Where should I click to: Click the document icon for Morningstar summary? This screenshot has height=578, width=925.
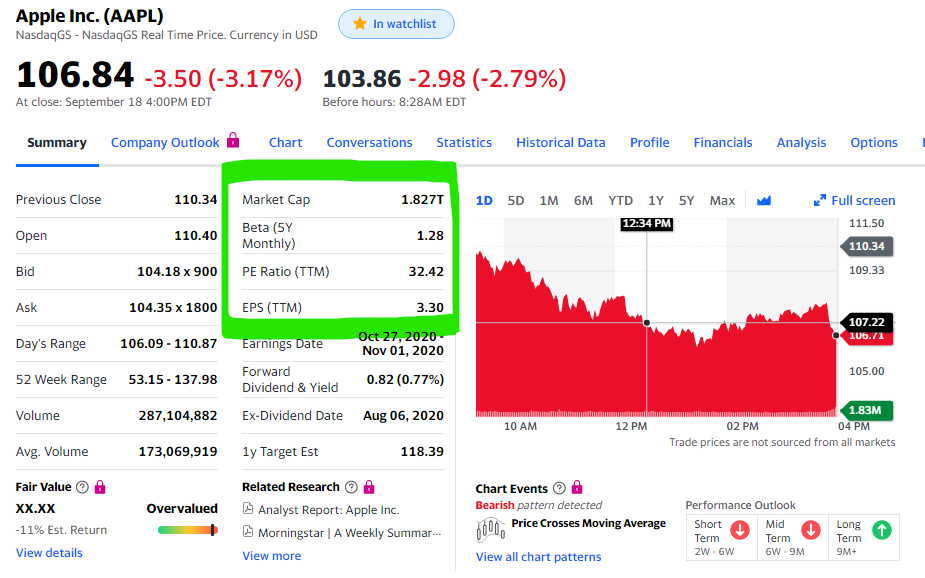[248, 532]
